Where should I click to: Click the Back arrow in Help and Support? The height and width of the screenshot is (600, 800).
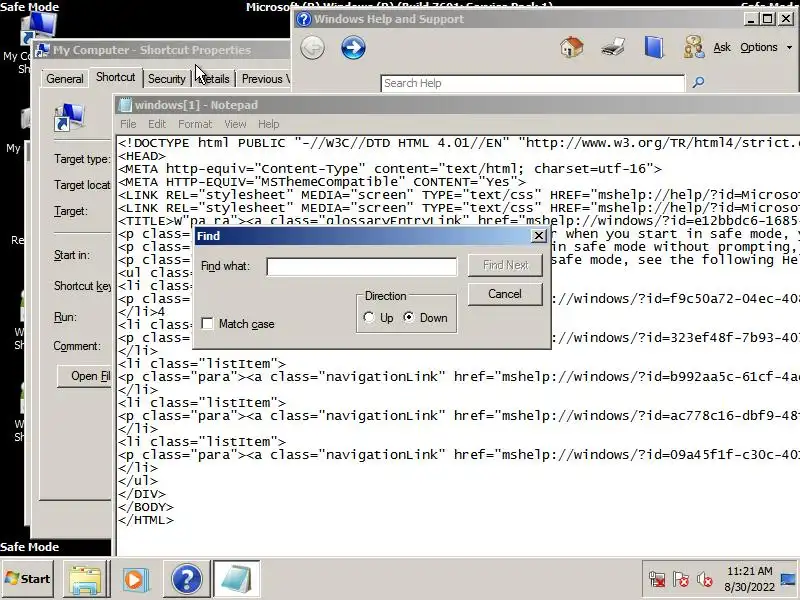pyautogui.click(x=312, y=48)
